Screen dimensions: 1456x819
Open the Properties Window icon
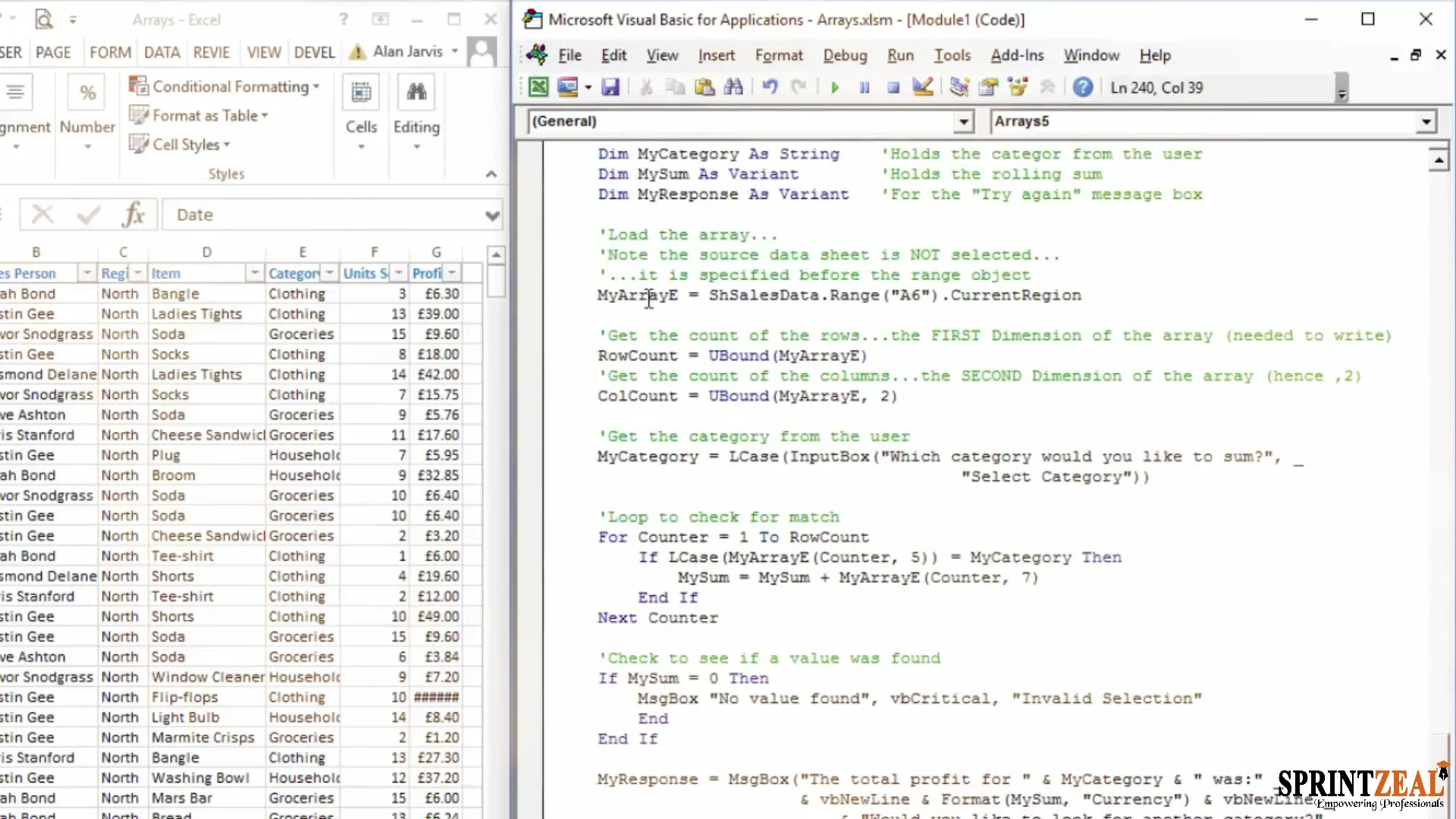tap(988, 87)
